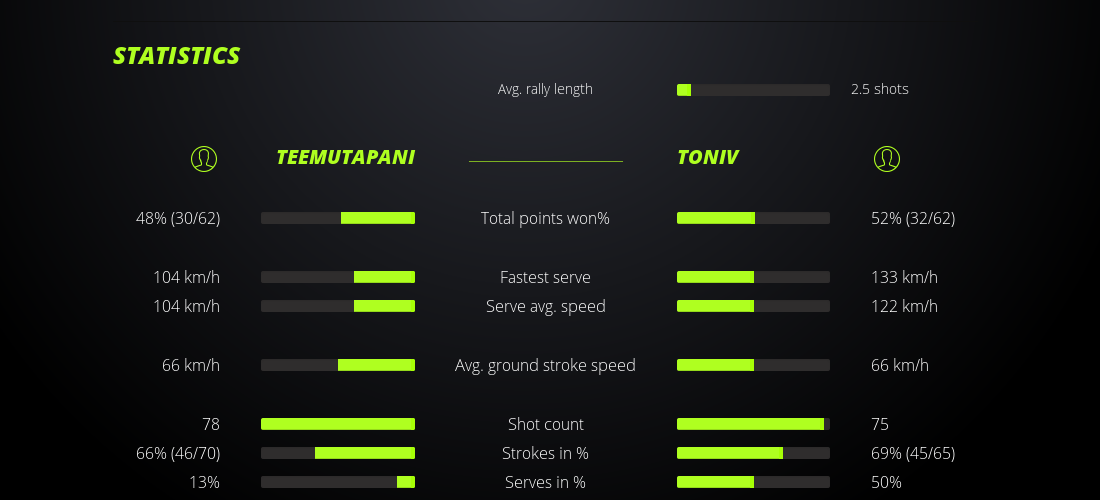This screenshot has width=1100, height=500.
Task: Open the TEEMUTAPANI player name link
Action: coord(345,158)
